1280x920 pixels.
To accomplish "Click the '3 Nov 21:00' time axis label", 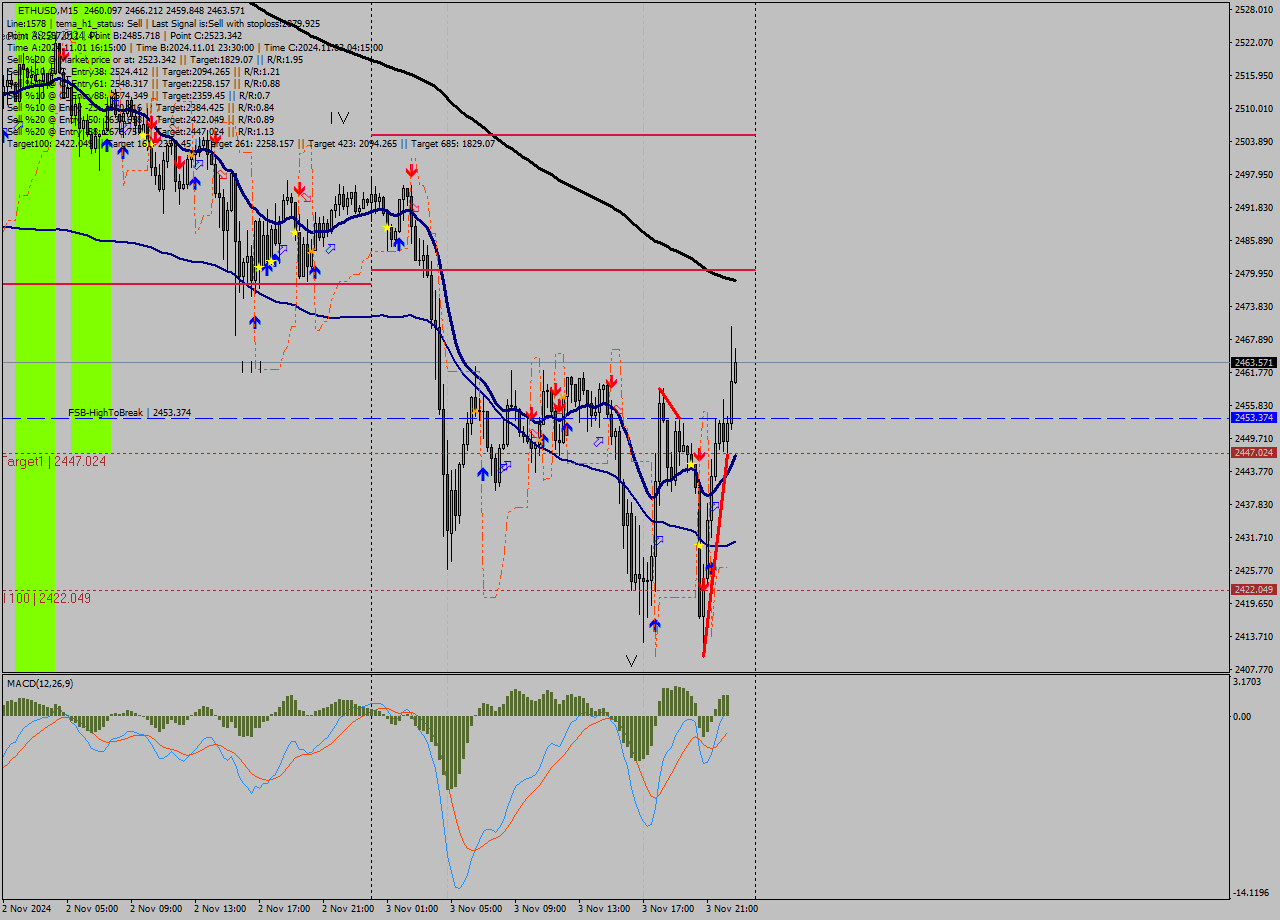I will point(732,909).
